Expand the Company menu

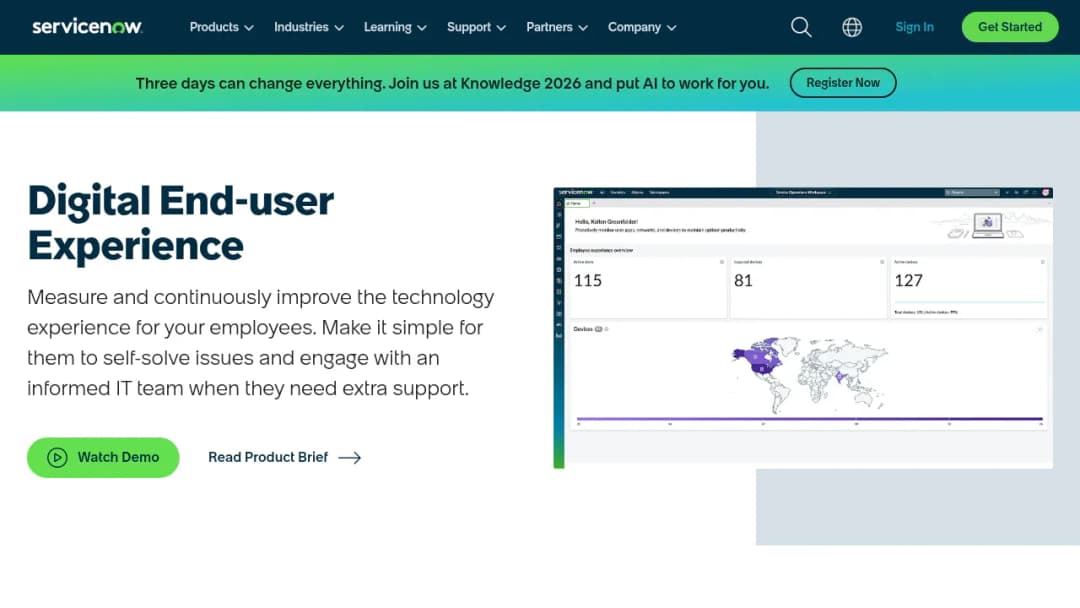click(642, 27)
